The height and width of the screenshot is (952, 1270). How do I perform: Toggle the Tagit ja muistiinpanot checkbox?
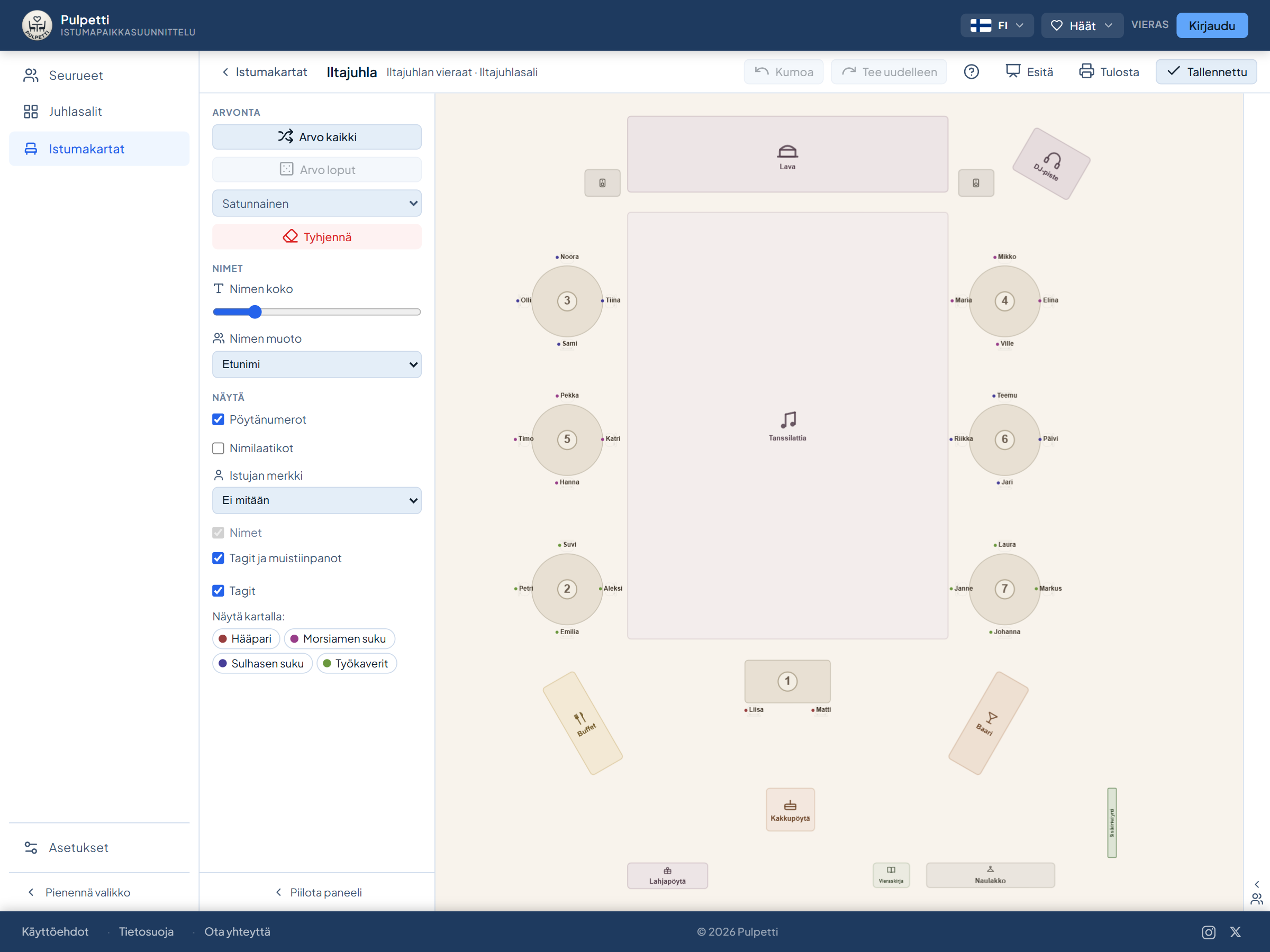(218, 559)
